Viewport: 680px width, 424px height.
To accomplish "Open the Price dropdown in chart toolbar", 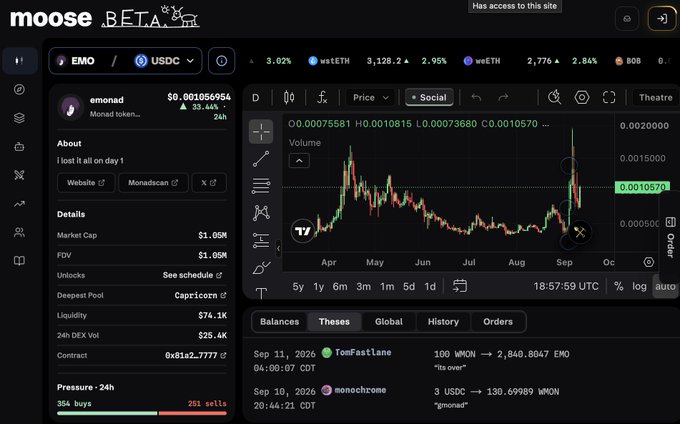I will click(370, 98).
